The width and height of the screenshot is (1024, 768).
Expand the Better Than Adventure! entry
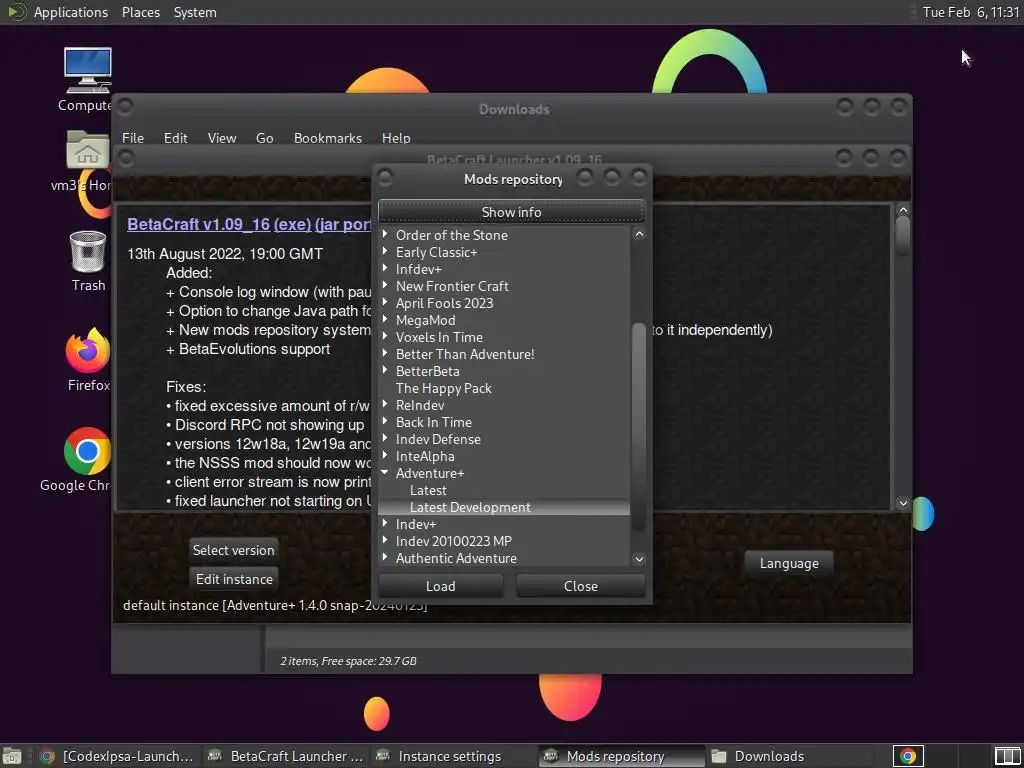(385, 353)
